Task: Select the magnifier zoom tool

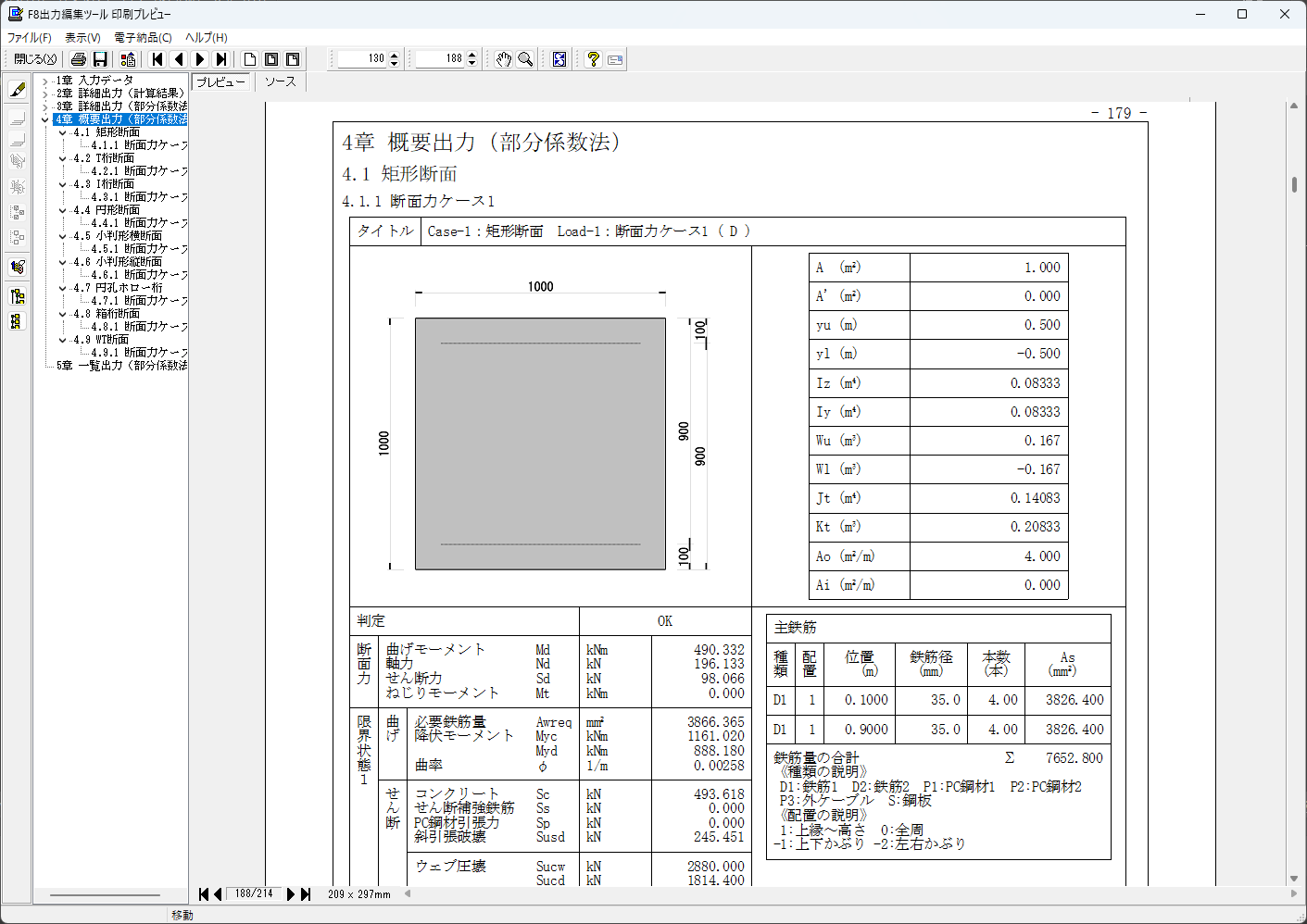Action: point(525,59)
